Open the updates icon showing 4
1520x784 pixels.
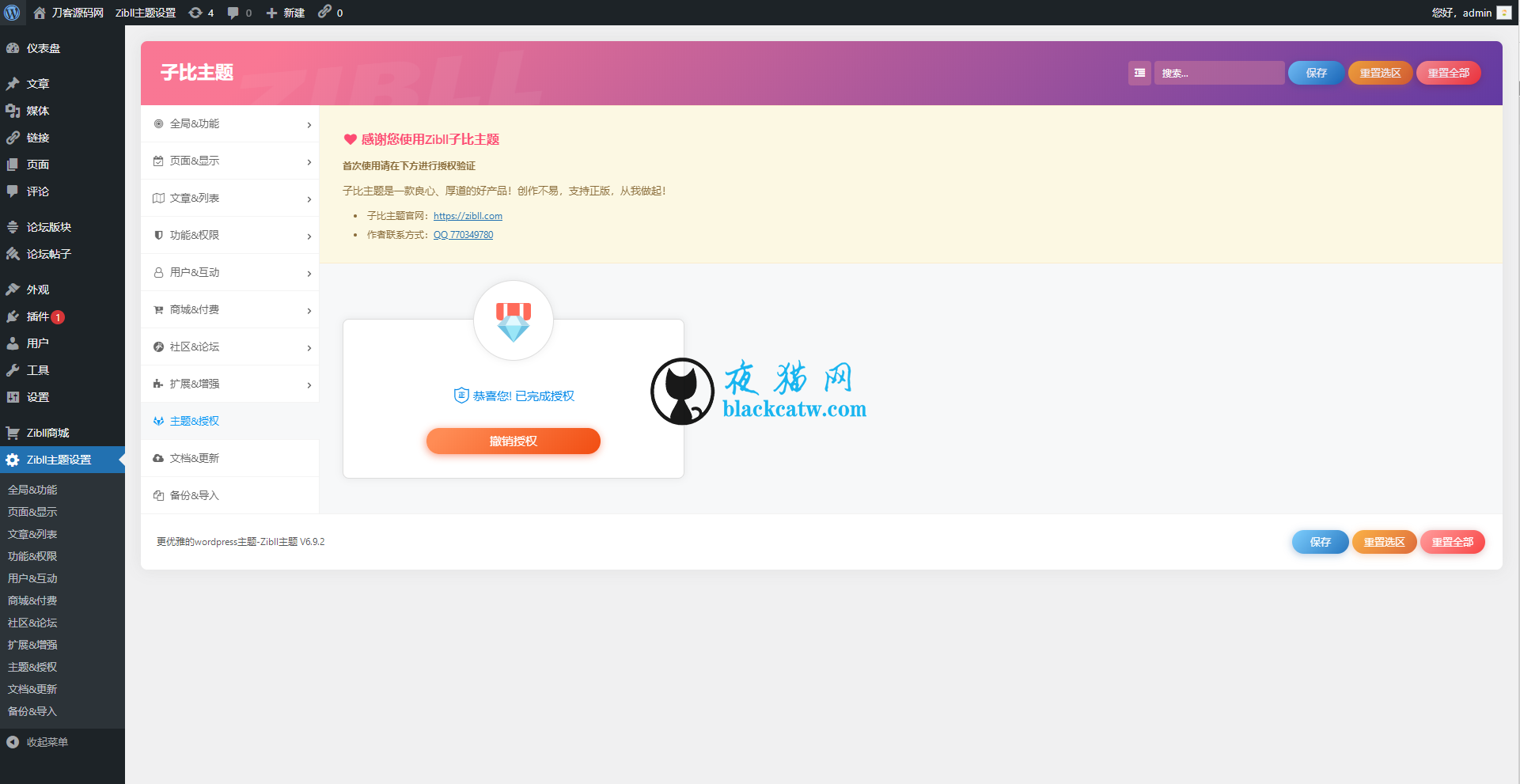point(195,13)
